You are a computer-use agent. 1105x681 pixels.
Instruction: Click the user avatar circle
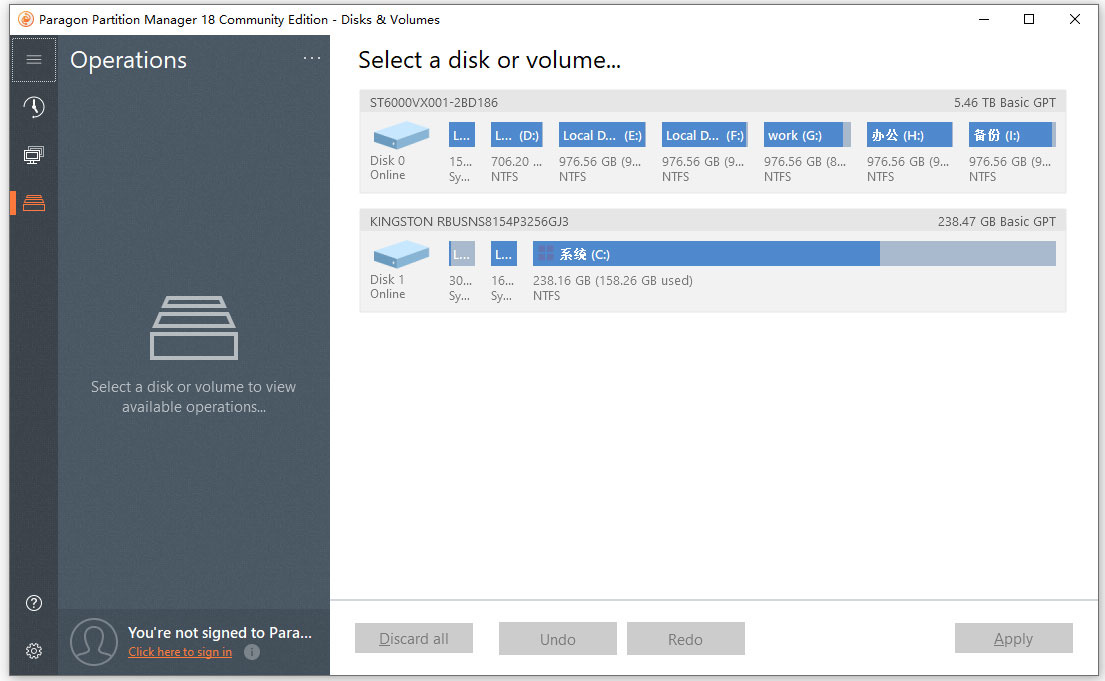point(93,641)
